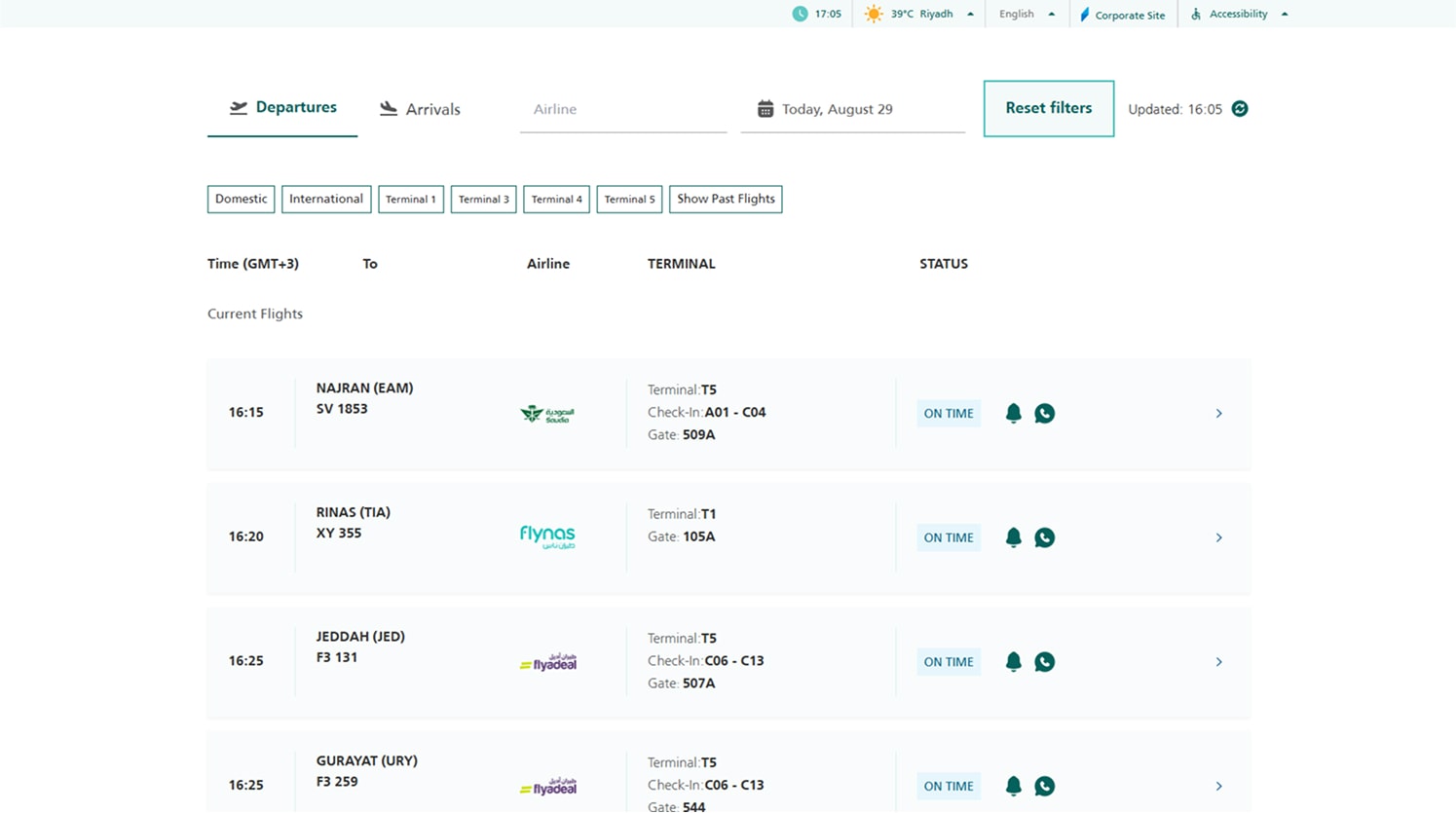Toggle the Domestic filter

pos(241,199)
